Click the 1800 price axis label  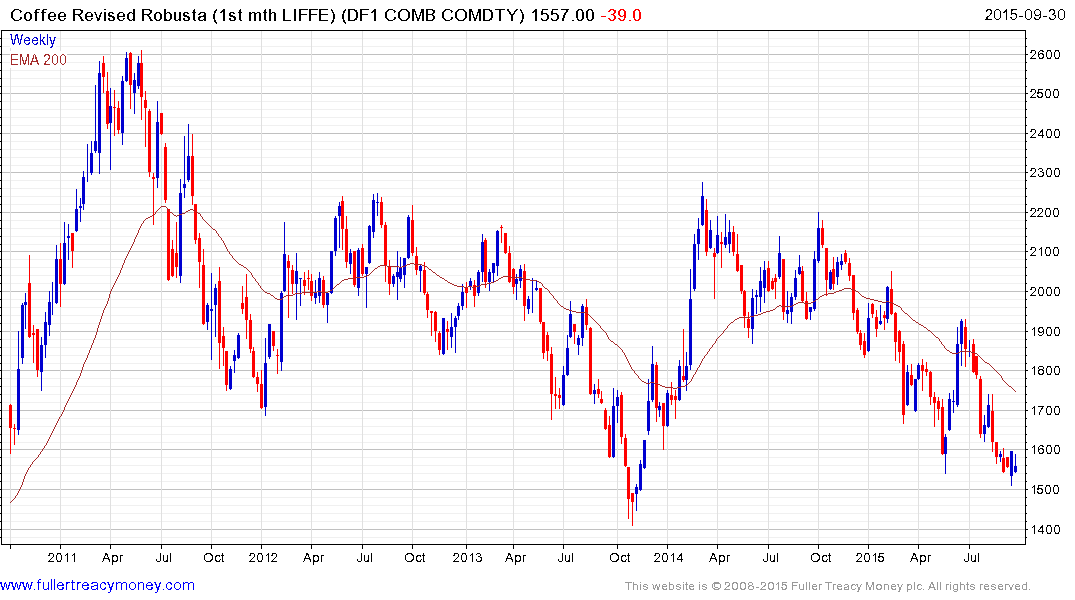pyautogui.click(x=1046, y=371)
